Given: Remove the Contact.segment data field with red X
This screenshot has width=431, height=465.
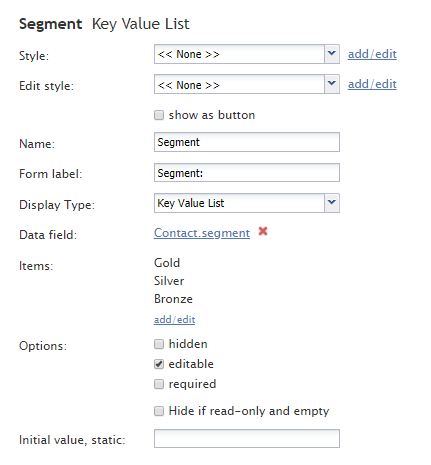Looking at the screenshot, I should tap(263, 231).
